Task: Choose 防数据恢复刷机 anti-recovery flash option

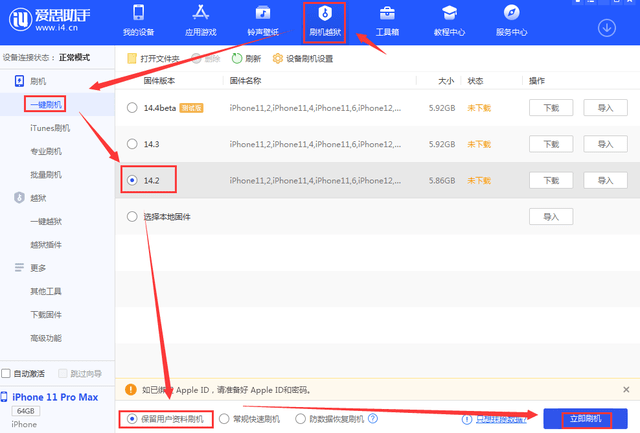Action: [300, 419]
